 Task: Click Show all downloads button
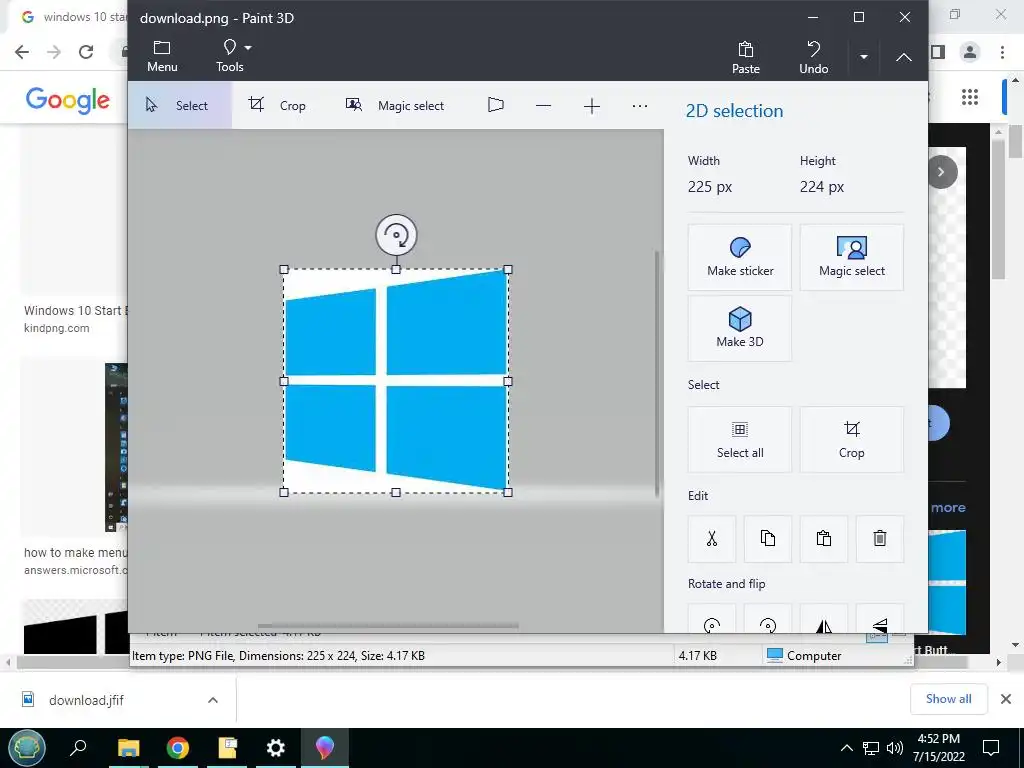pos(948,699)
